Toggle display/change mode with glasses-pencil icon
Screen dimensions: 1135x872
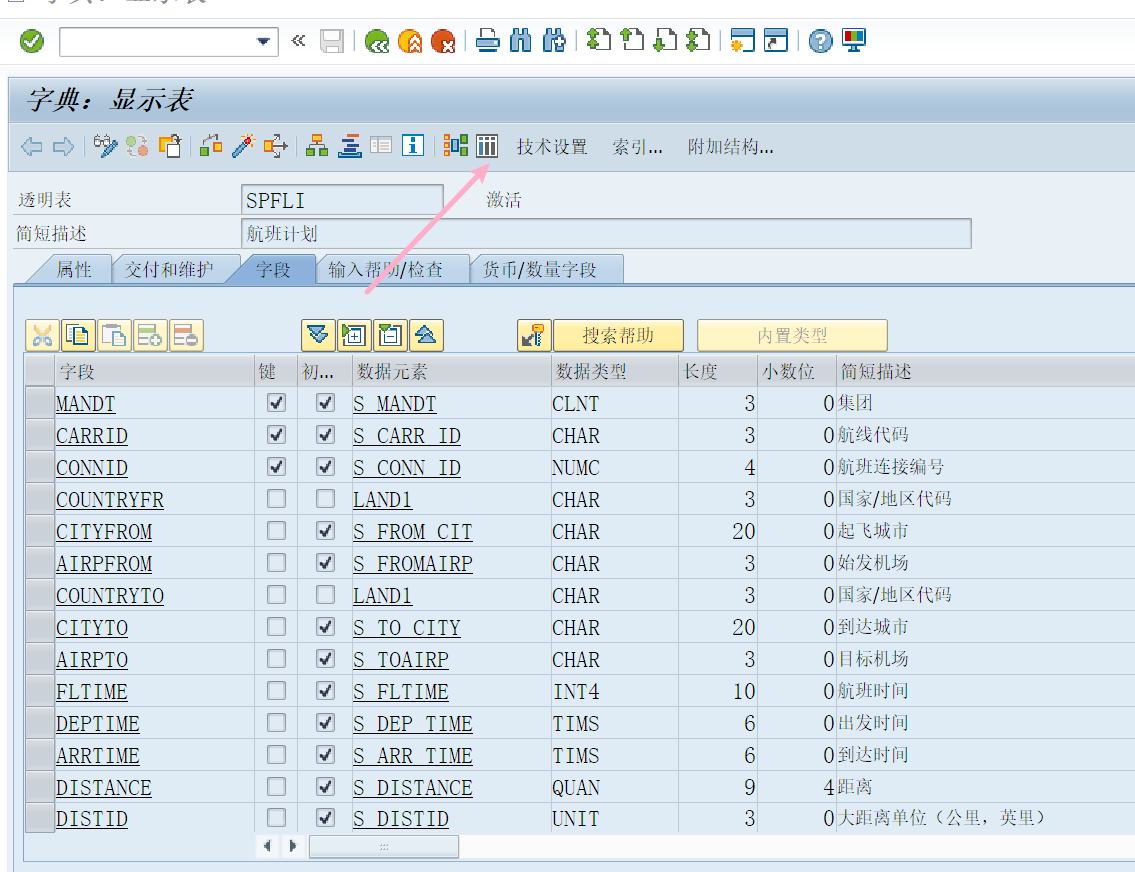coord(104,146)
